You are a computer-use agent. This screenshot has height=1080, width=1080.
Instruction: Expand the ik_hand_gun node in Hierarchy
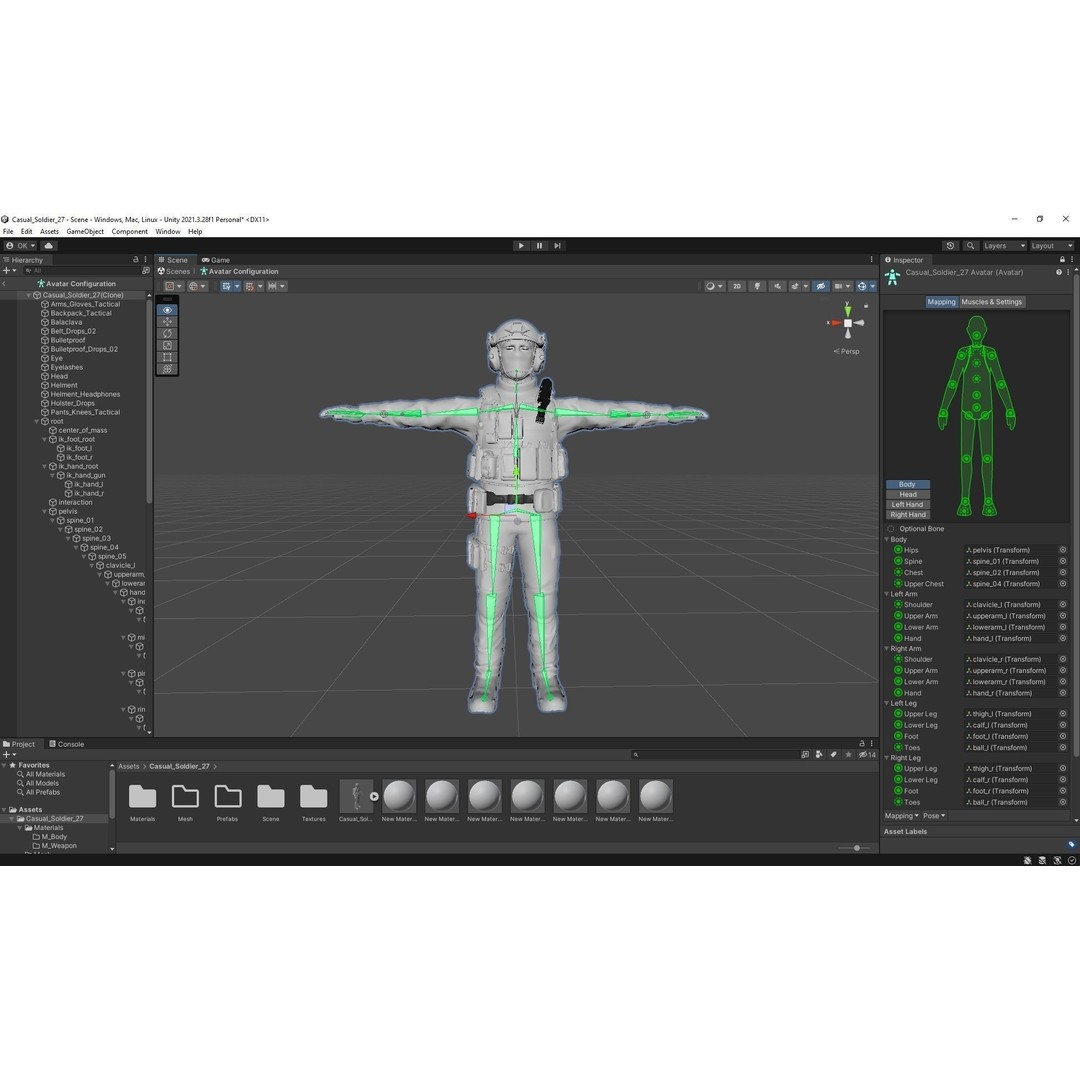pyautogui.click(x=54, y=475)
